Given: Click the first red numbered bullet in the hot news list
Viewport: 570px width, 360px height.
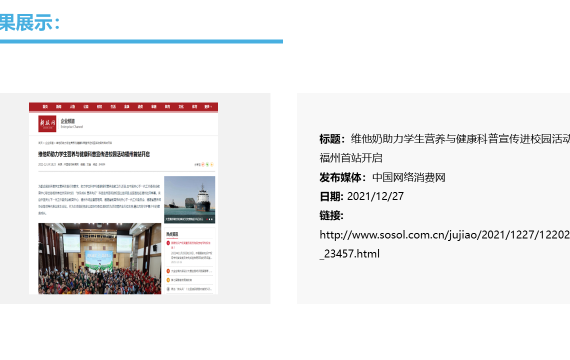Looking at the screenshot, I should pyautogui.click(x=168, y=243).
